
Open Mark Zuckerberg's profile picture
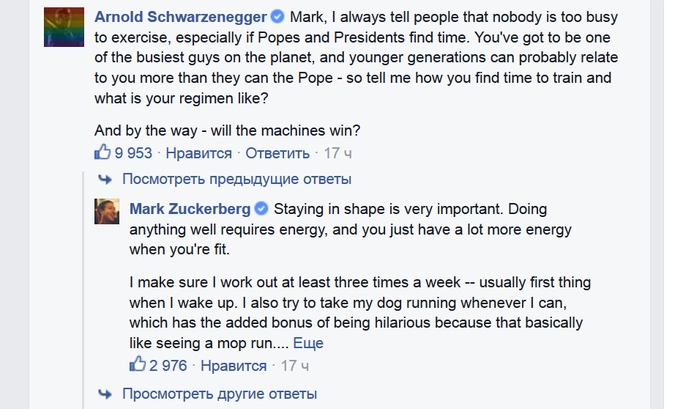coord(108,211)
